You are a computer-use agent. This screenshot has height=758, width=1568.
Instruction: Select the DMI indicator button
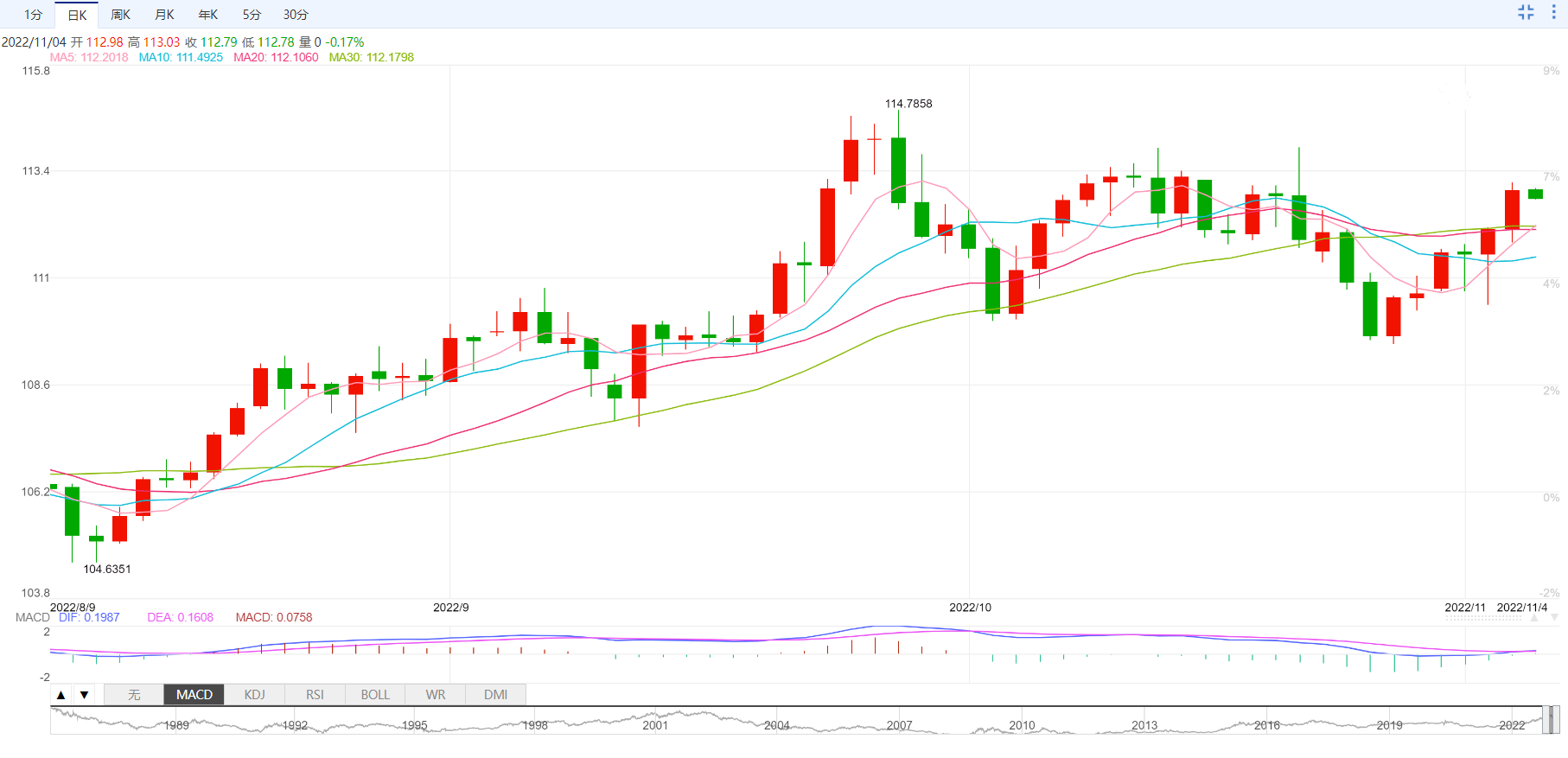pos(496,695)
